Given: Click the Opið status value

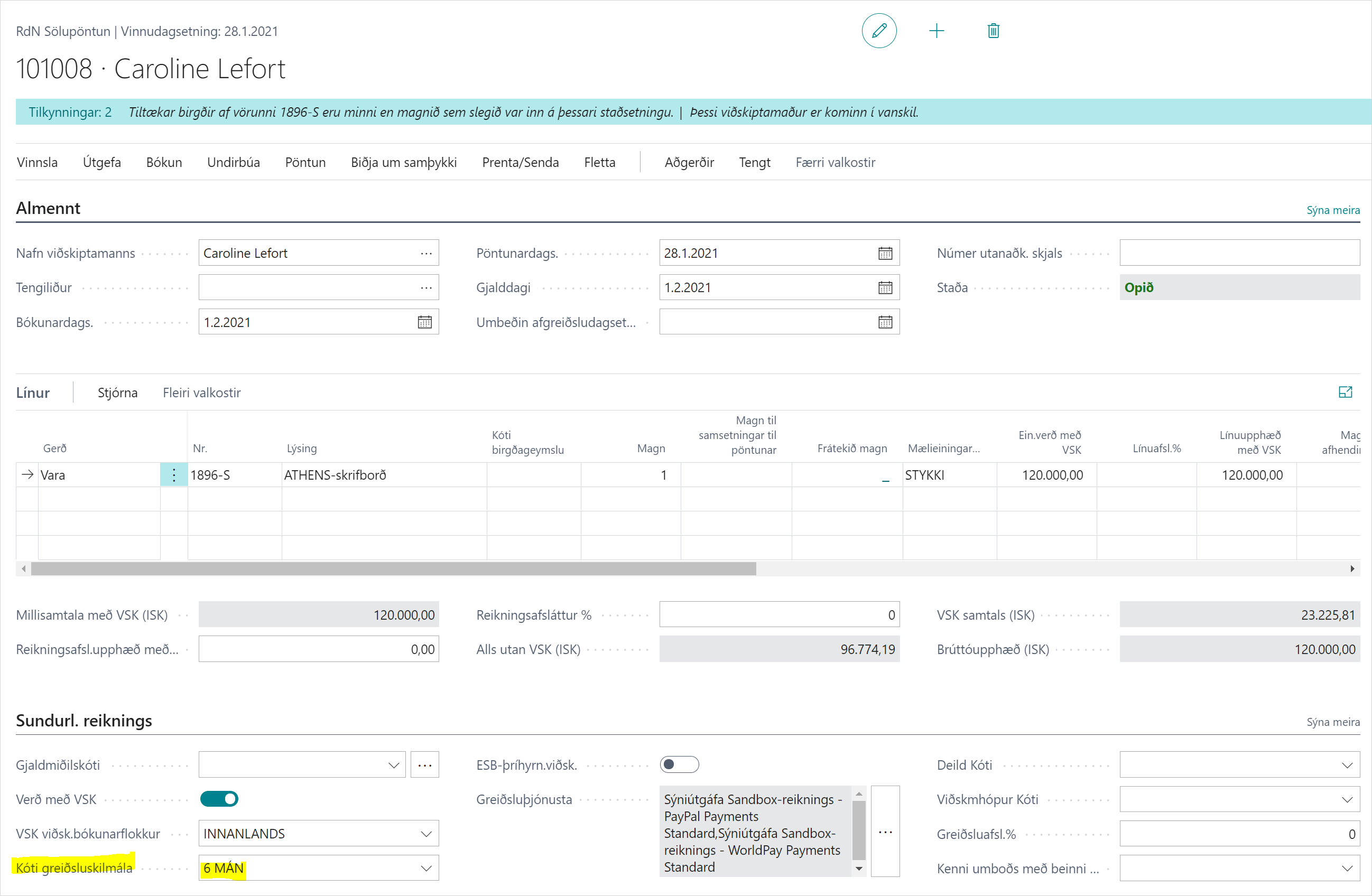Looking at the screenshot, I should pyautogui.click(x=1138, y=287).
